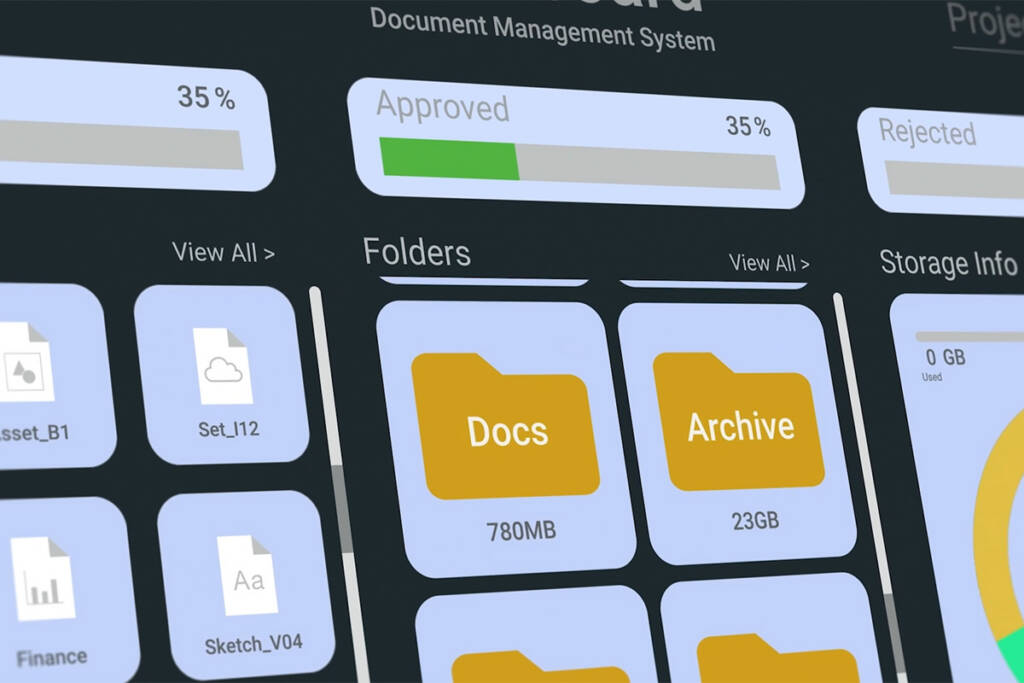Click the progress bar in the leftmost 35% card
The image size is (1024, 683).
pos(121,145)
